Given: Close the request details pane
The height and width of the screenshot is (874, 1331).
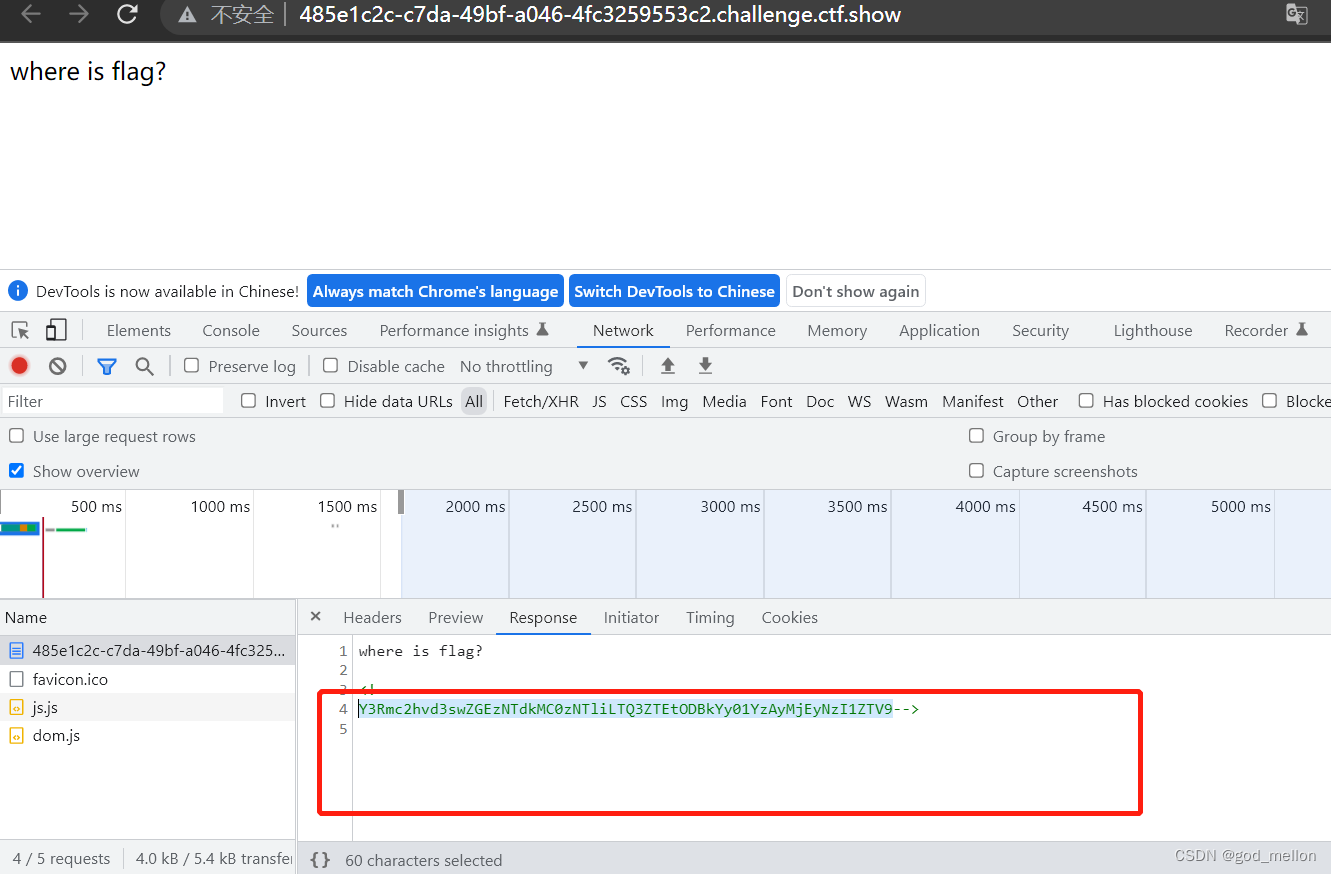Looking at the screenshot, I should [315, 617].
